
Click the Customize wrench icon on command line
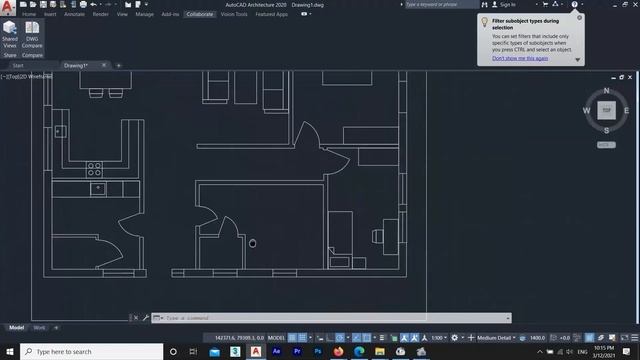(x=145, y=318)
